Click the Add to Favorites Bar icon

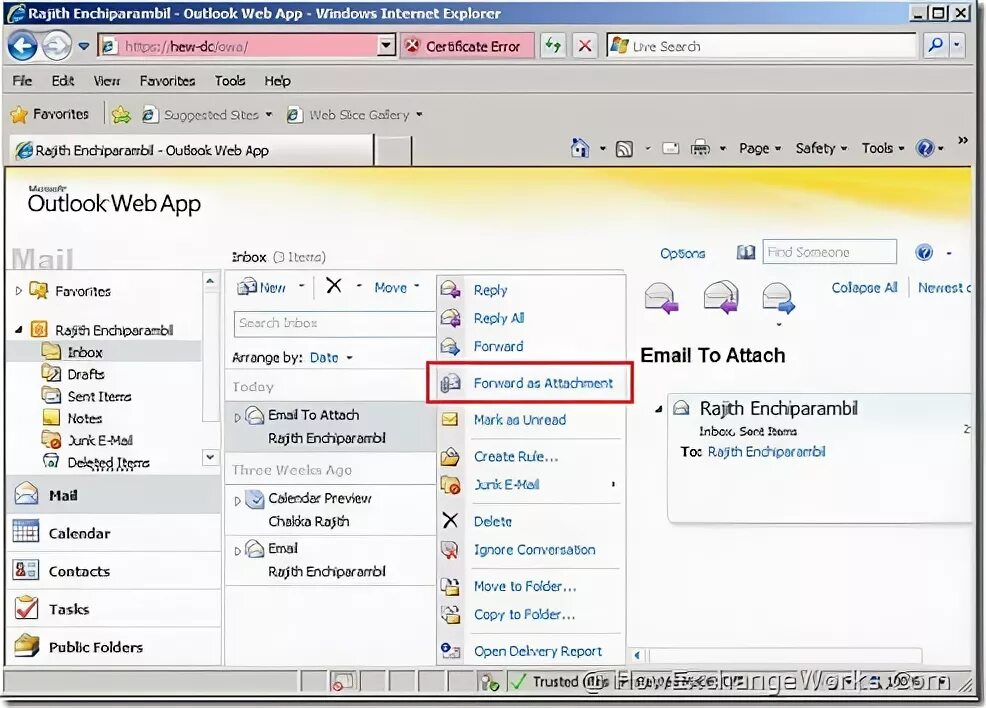[121, 114]
